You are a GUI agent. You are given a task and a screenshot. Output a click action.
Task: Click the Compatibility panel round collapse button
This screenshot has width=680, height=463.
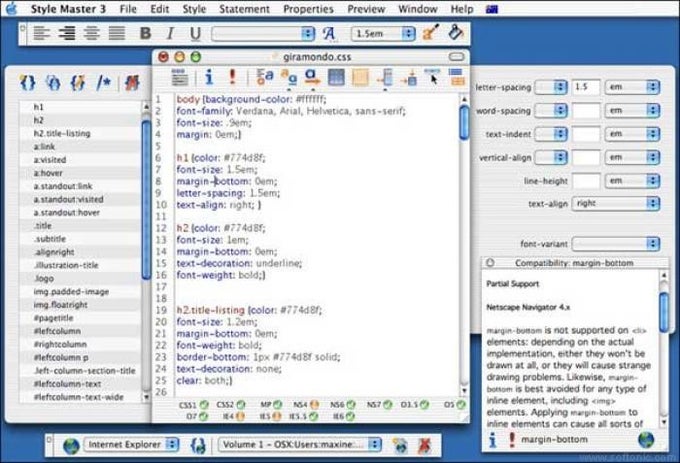[x=490, y=263]
